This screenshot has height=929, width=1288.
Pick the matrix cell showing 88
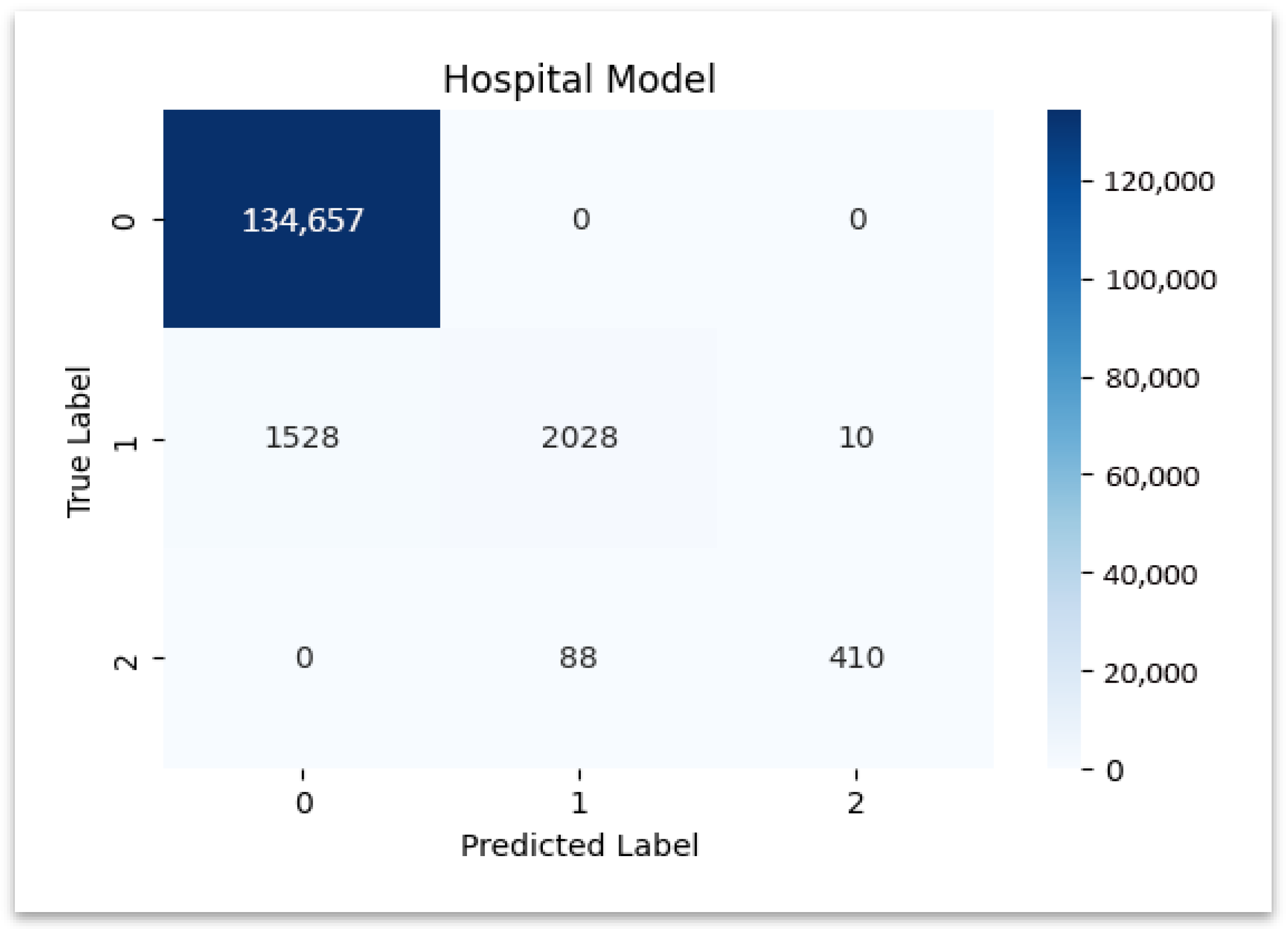click(x=579, y=657)
